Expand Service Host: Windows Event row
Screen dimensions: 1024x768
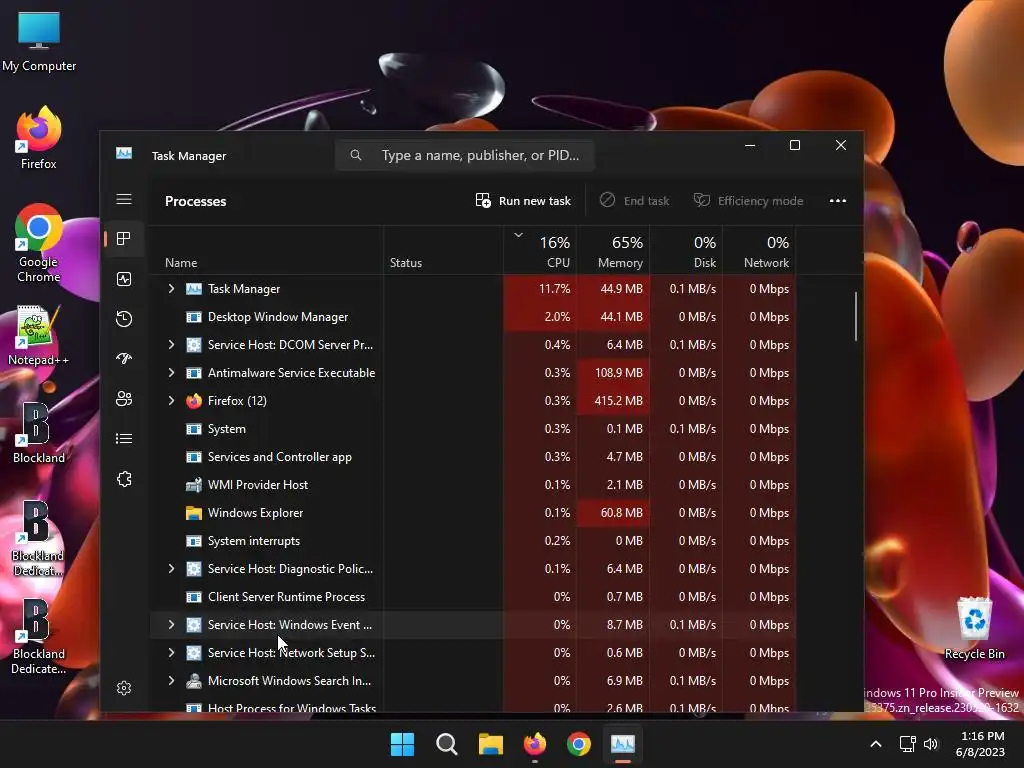[x=171, y=624]
